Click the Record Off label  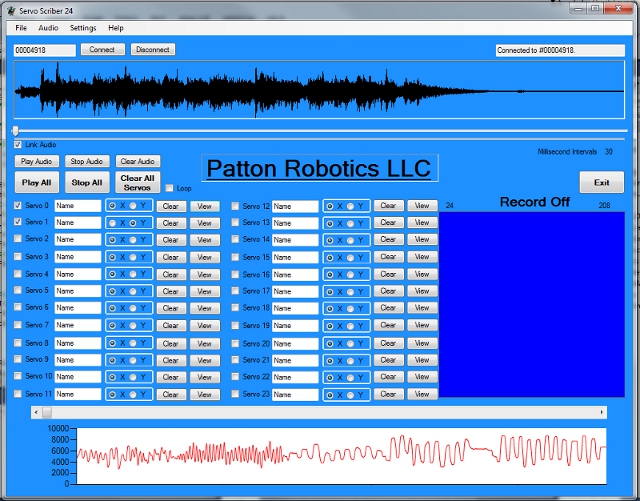pyautogui.click(x=535, y=202)
